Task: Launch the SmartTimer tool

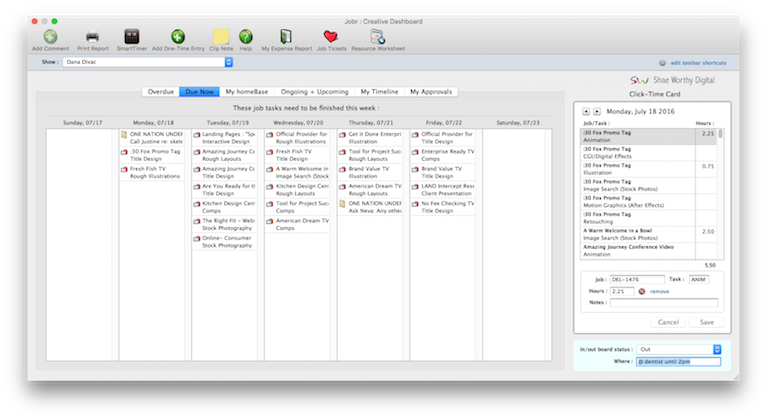Action: pyautogui.click(x=132, y=37)
